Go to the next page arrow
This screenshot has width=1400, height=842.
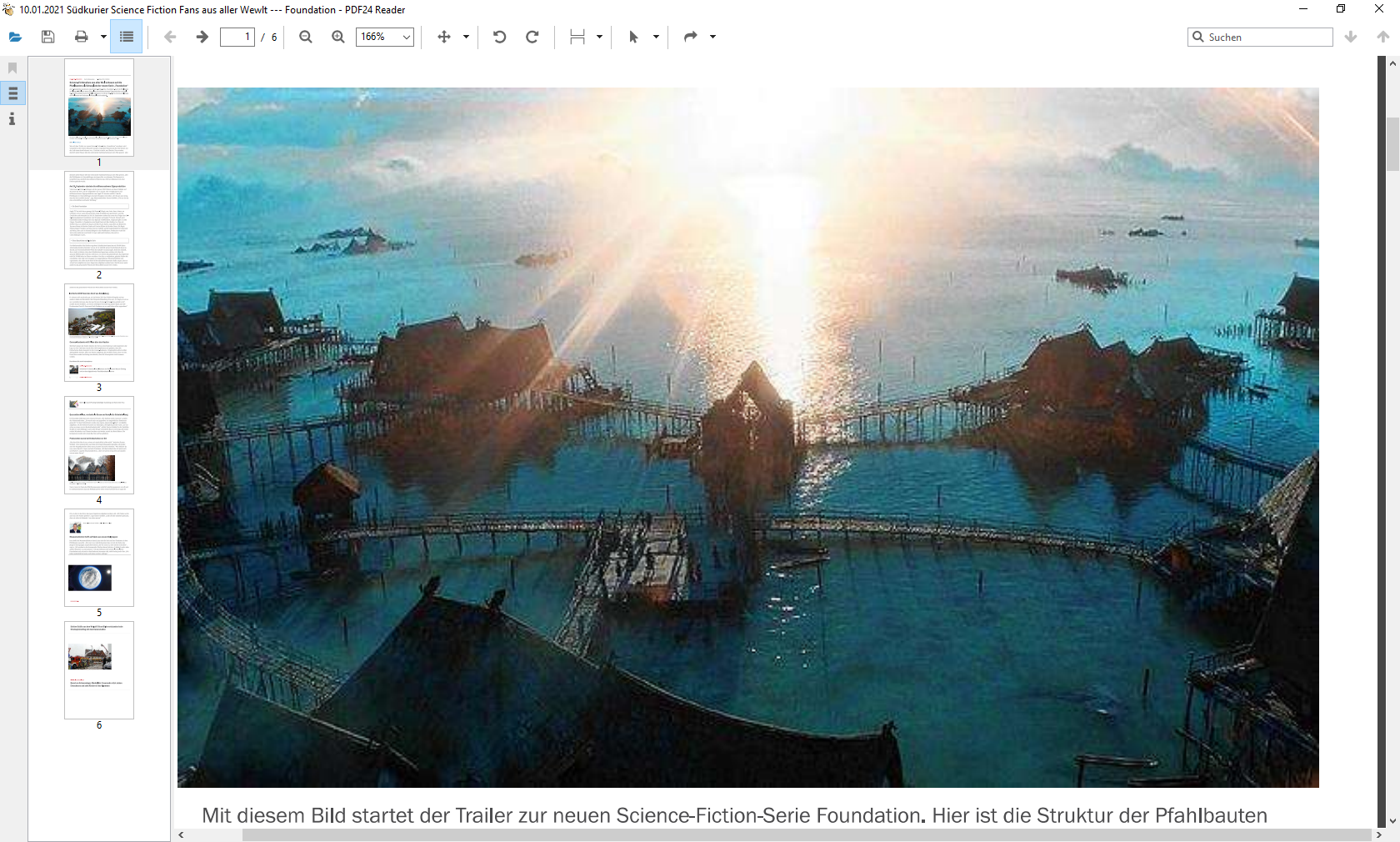click(202, 37)
